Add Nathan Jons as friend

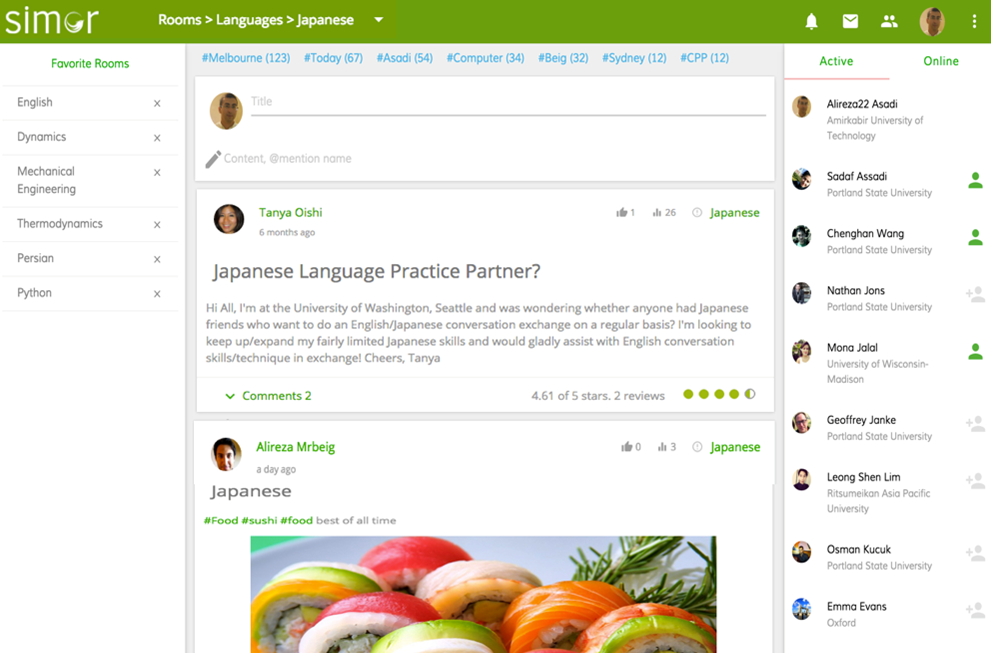pos(975,294)
